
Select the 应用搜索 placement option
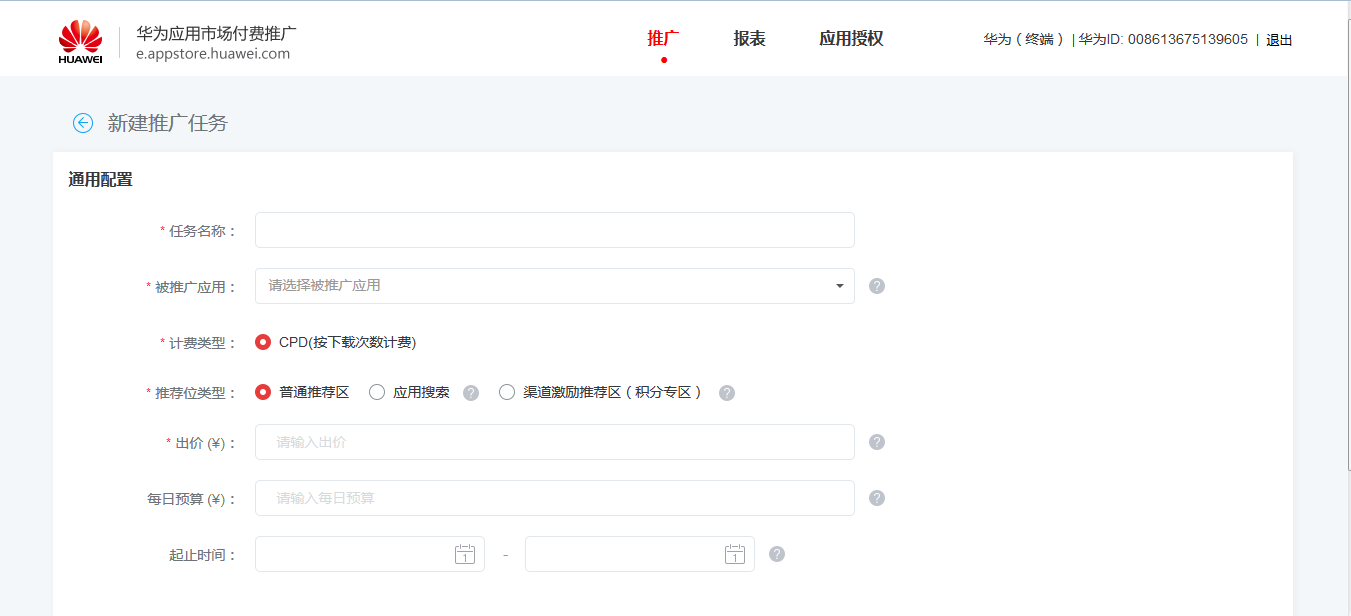tap(376, 392)
